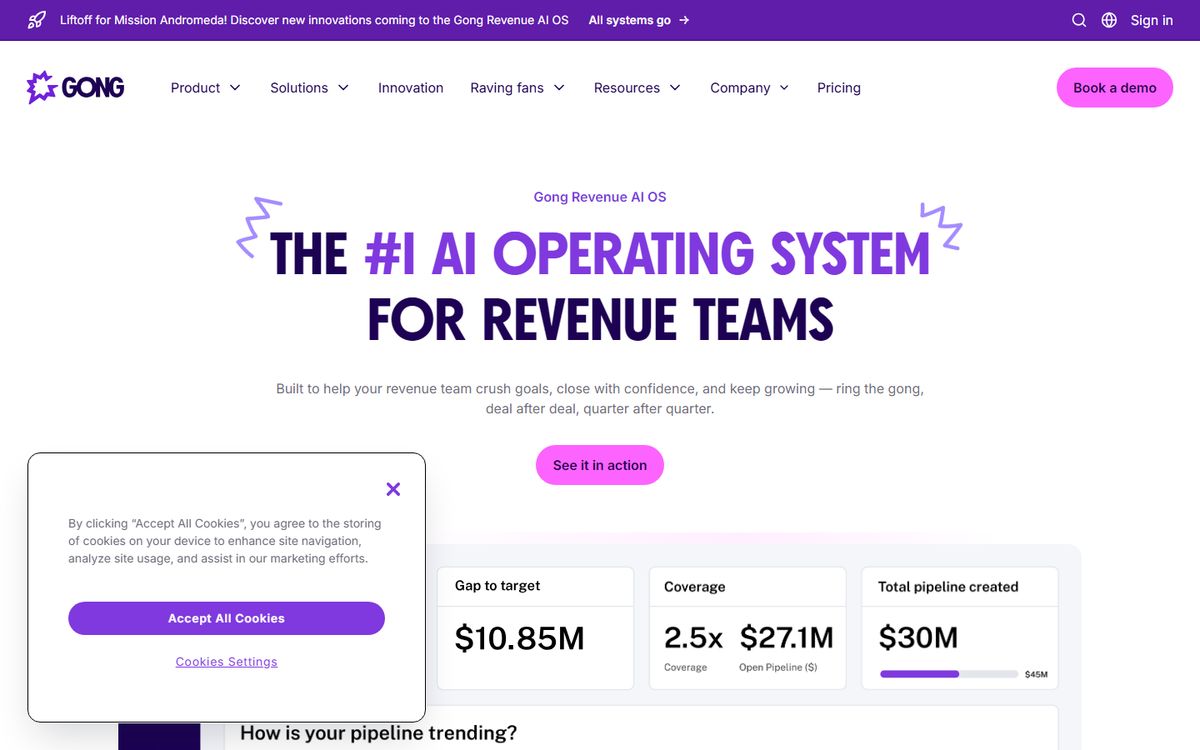Image resolution: width=1200 pixels, height=750 pixels.
Task: Expand the Resources menu
Action: [x=636, y=88]
